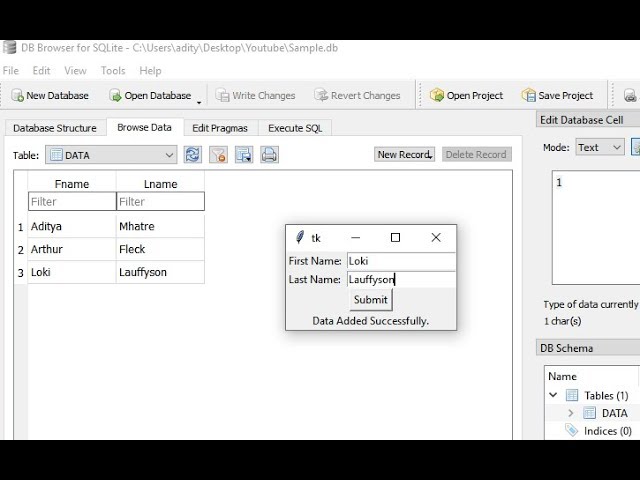Select row number 3 header
This screenshot has width=640, height=480.
click(x=21, y=273)
